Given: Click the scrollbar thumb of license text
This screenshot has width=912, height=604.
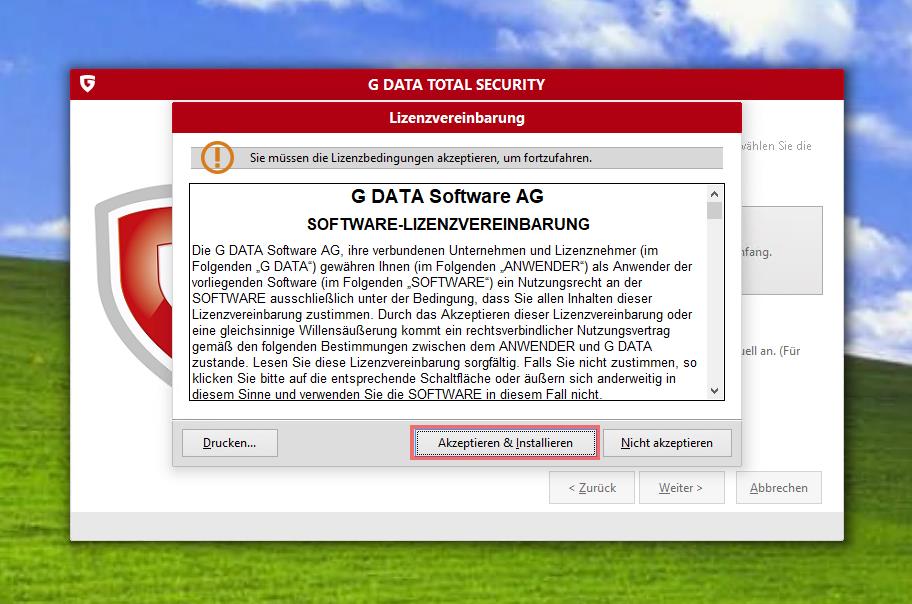Looking at the screenshot, I should pyautogui.click(x=714, y=211).
